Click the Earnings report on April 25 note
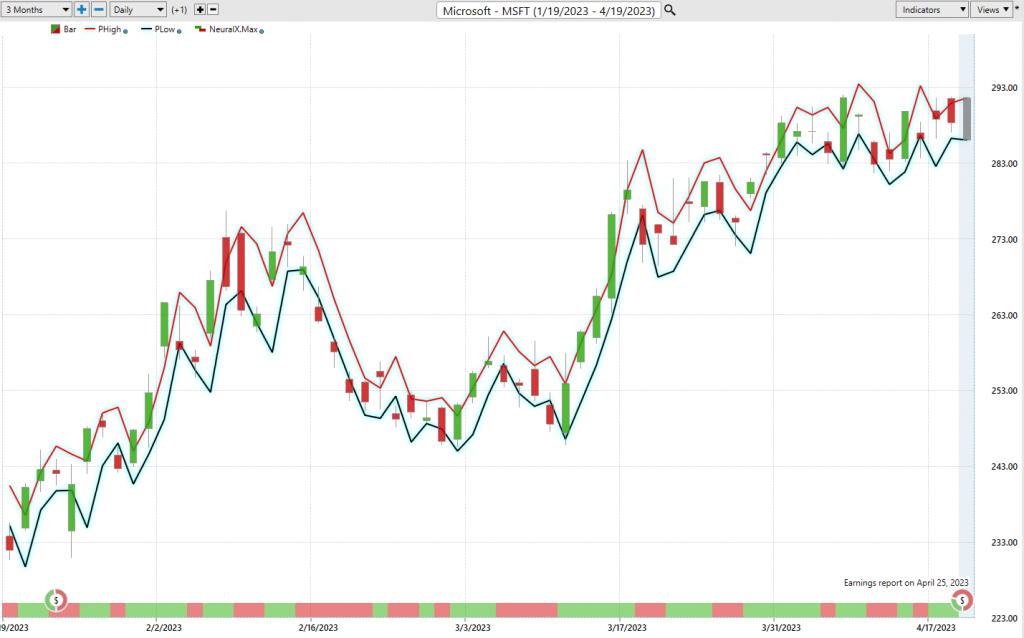This screenshot has width=1024, height=638. click(906, 582)
